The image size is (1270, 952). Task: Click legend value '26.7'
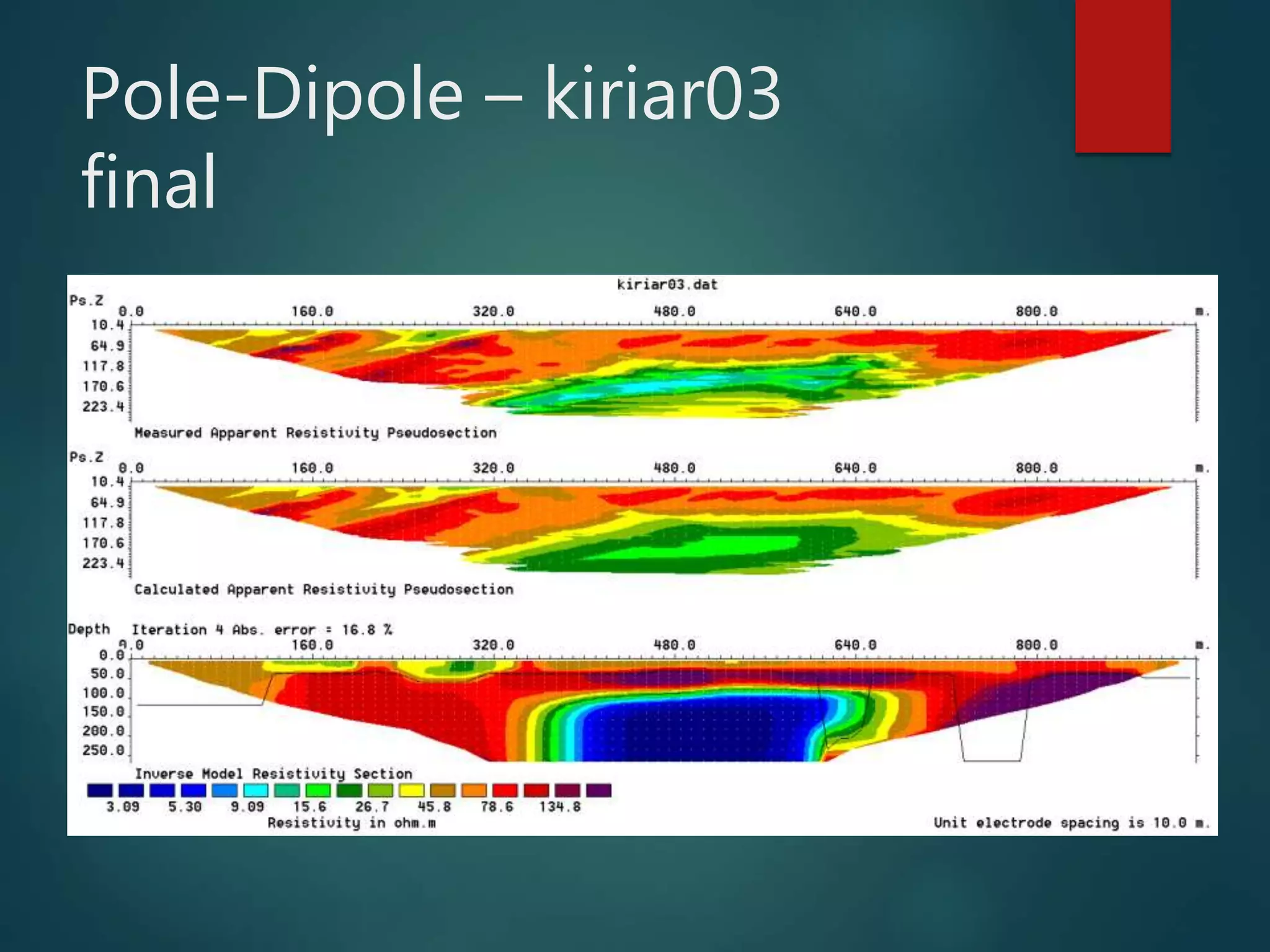(372, 807)
